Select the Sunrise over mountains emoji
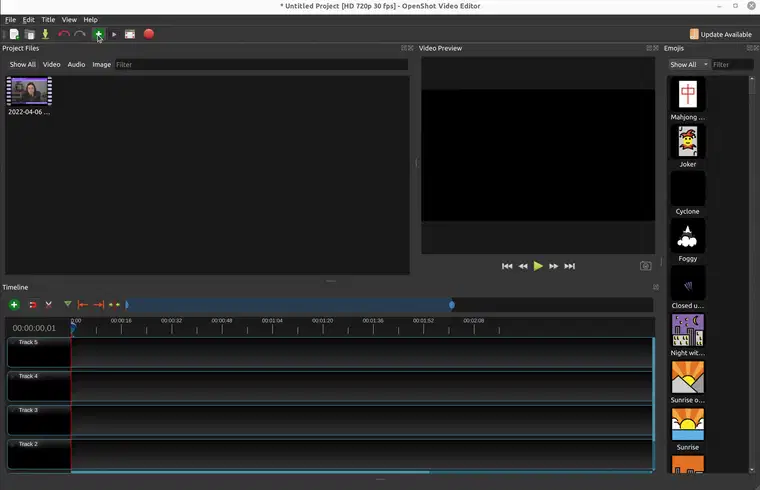 click(688, 377)
